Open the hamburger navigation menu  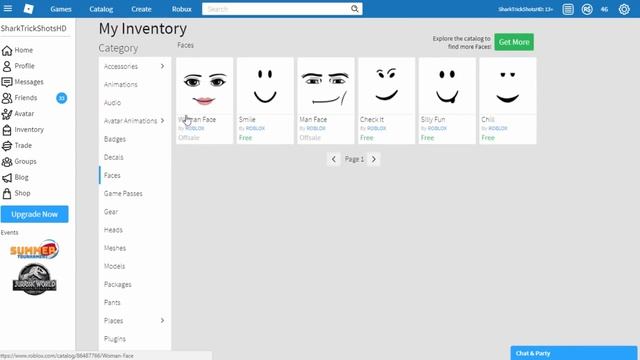pyautogui.click(x=8, y=9)
